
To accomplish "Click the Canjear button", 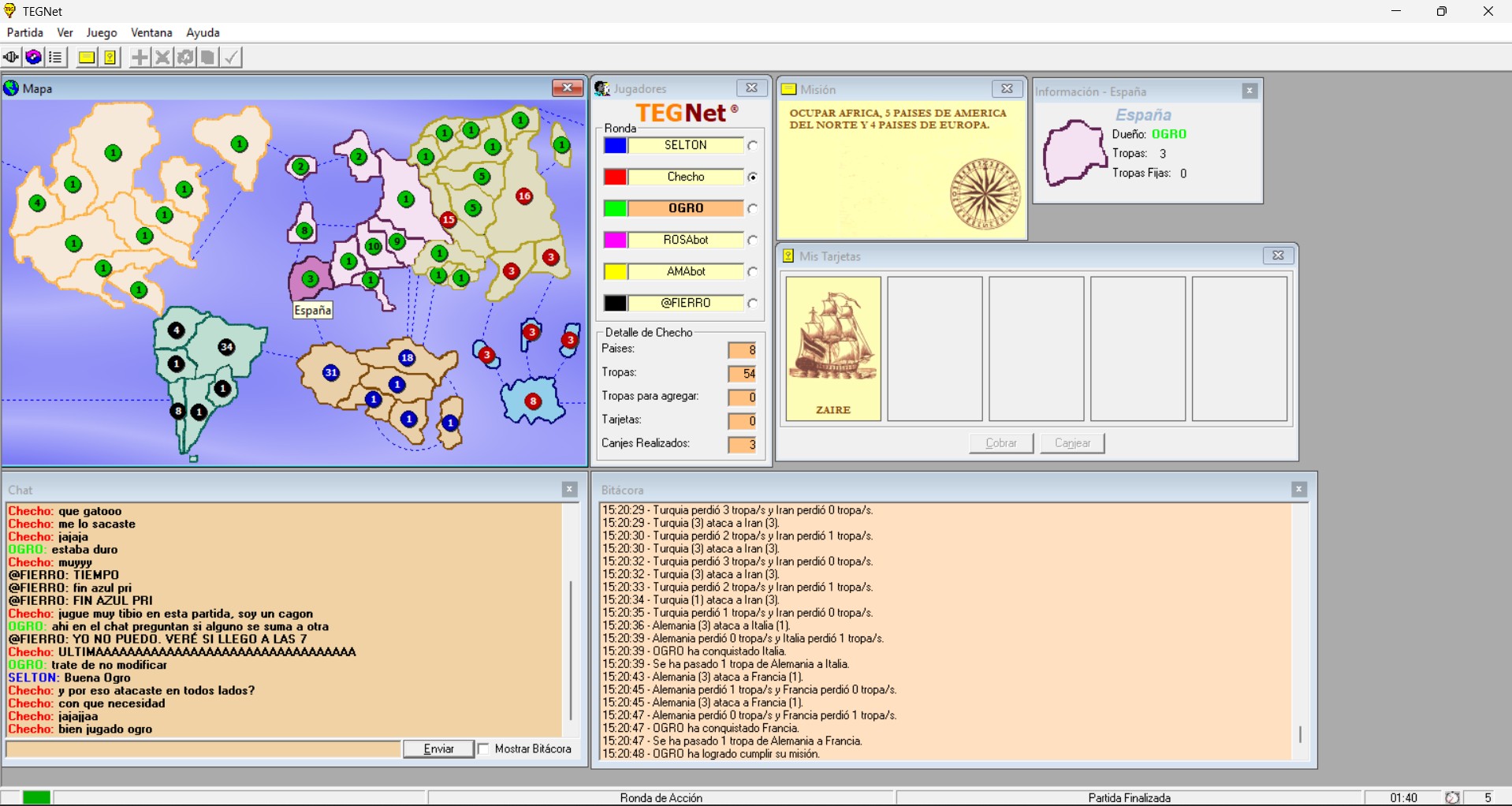I will pyautogui.click(x=1072, y=443).
